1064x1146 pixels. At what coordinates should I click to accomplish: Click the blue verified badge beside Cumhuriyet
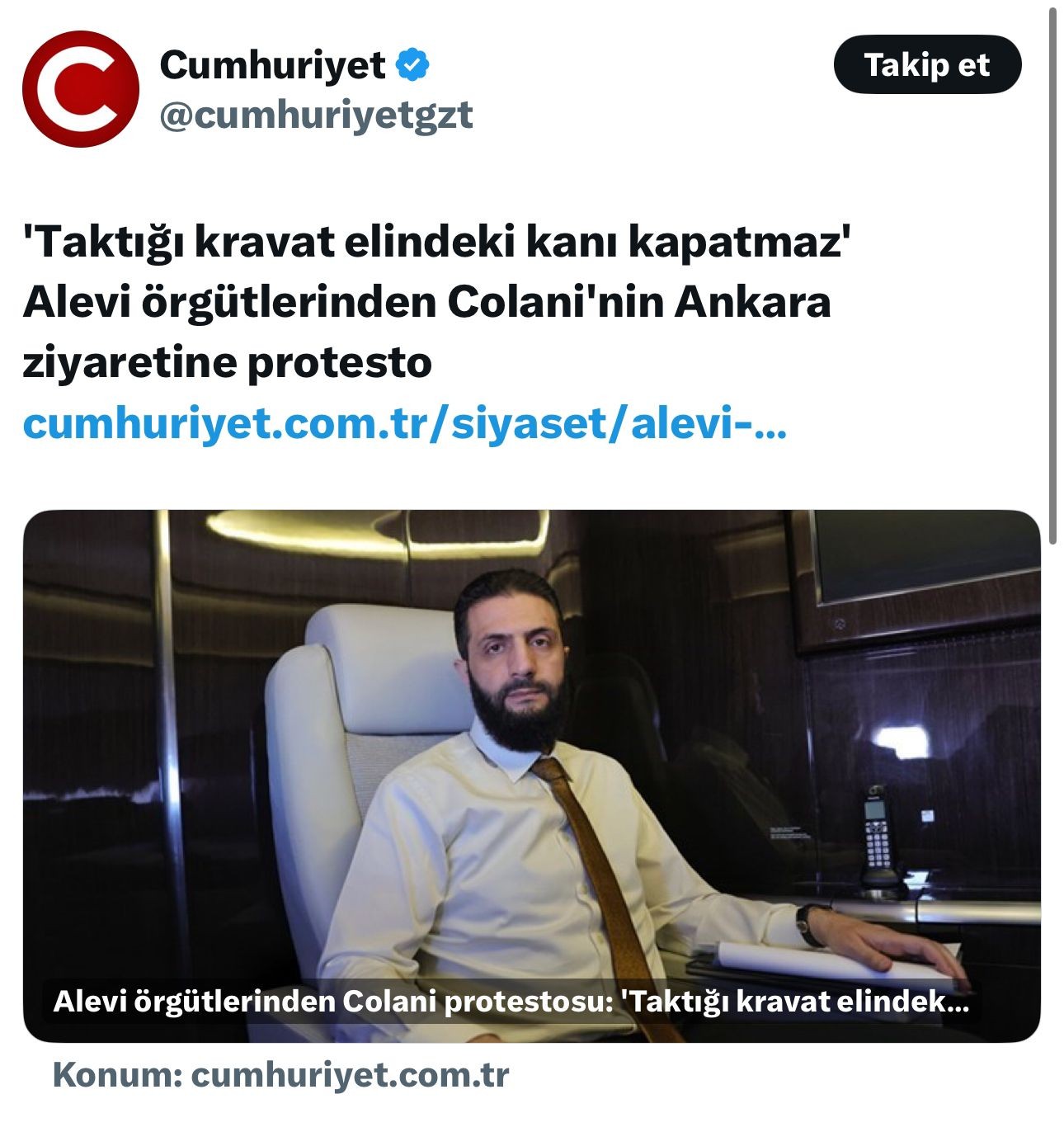pos(414,65)
